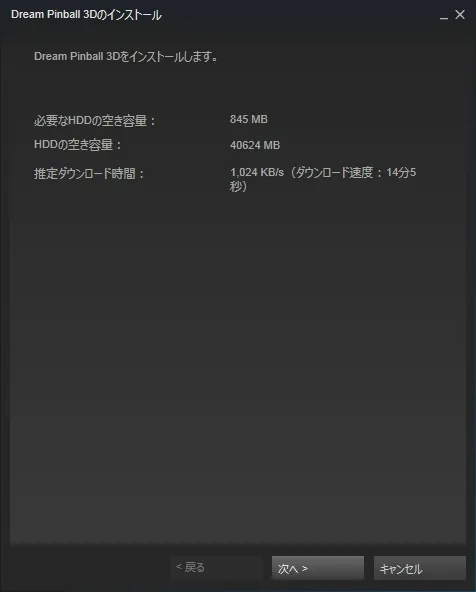
Task: Click the window title Dream Pinball 3Dのインストール
Action: point(86,15)
